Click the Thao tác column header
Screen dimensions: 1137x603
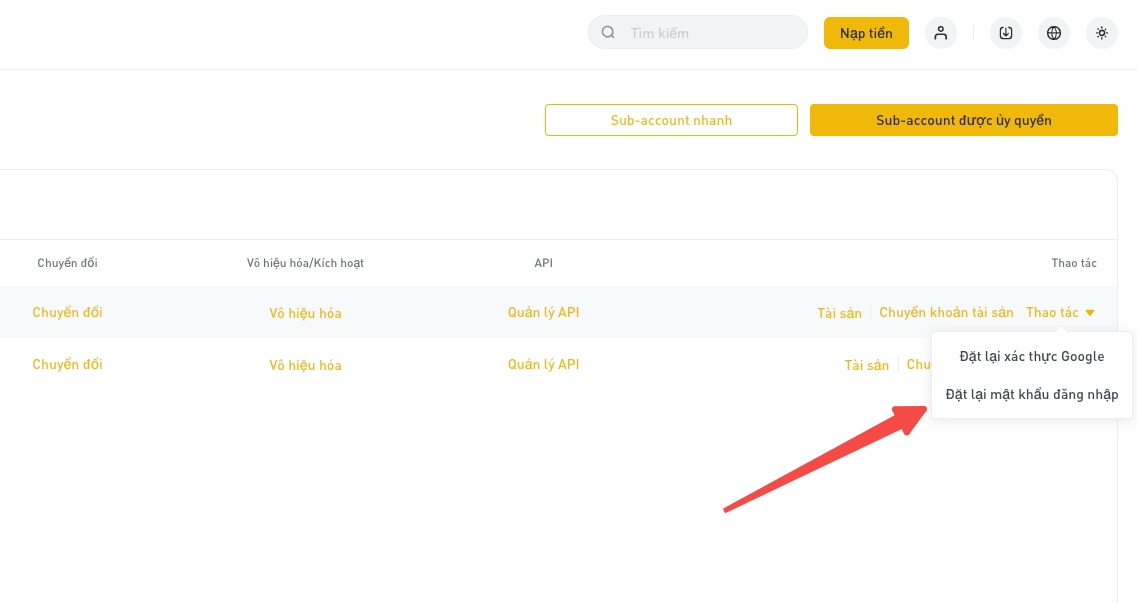tap(1074, 263)
